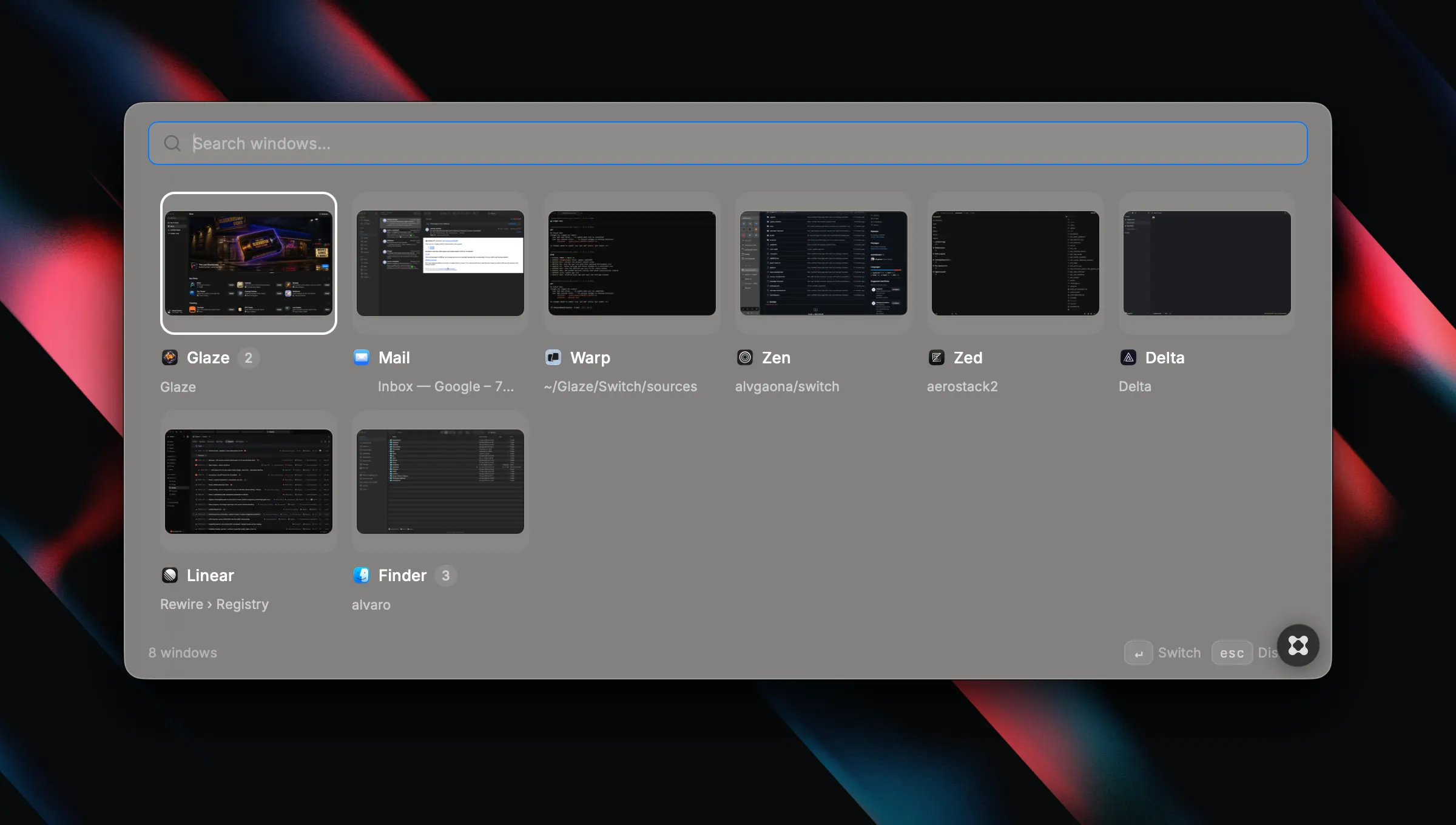This screenshot has height=825, width=1456.
Task: Click the Delta subtitle under the Delta name
Action: coord(1135,386)
